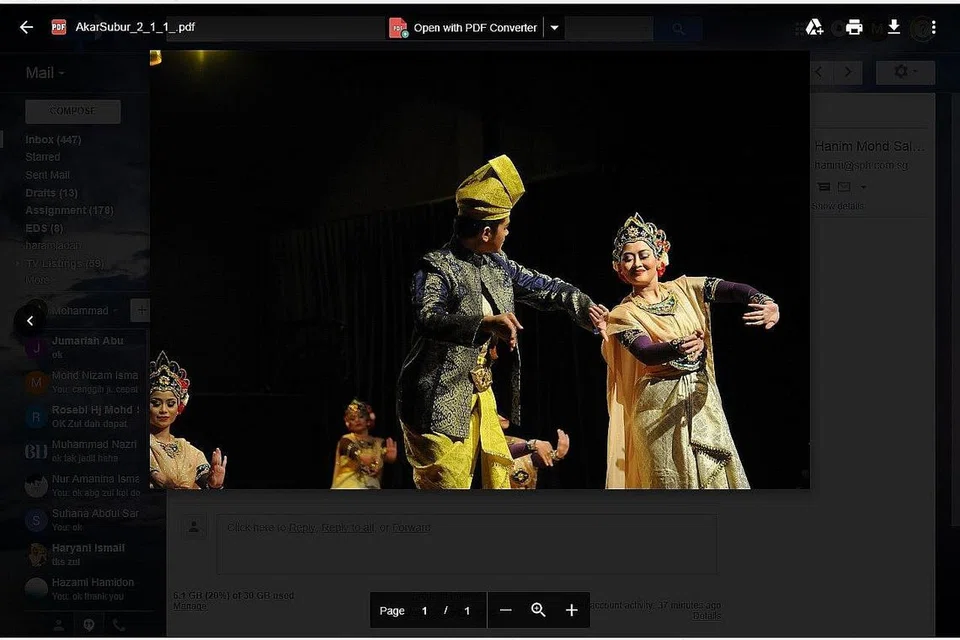Viewport: 960px width, 640px height.
Task: Download the AkarSubur PDF file
Action: [894, 27]
